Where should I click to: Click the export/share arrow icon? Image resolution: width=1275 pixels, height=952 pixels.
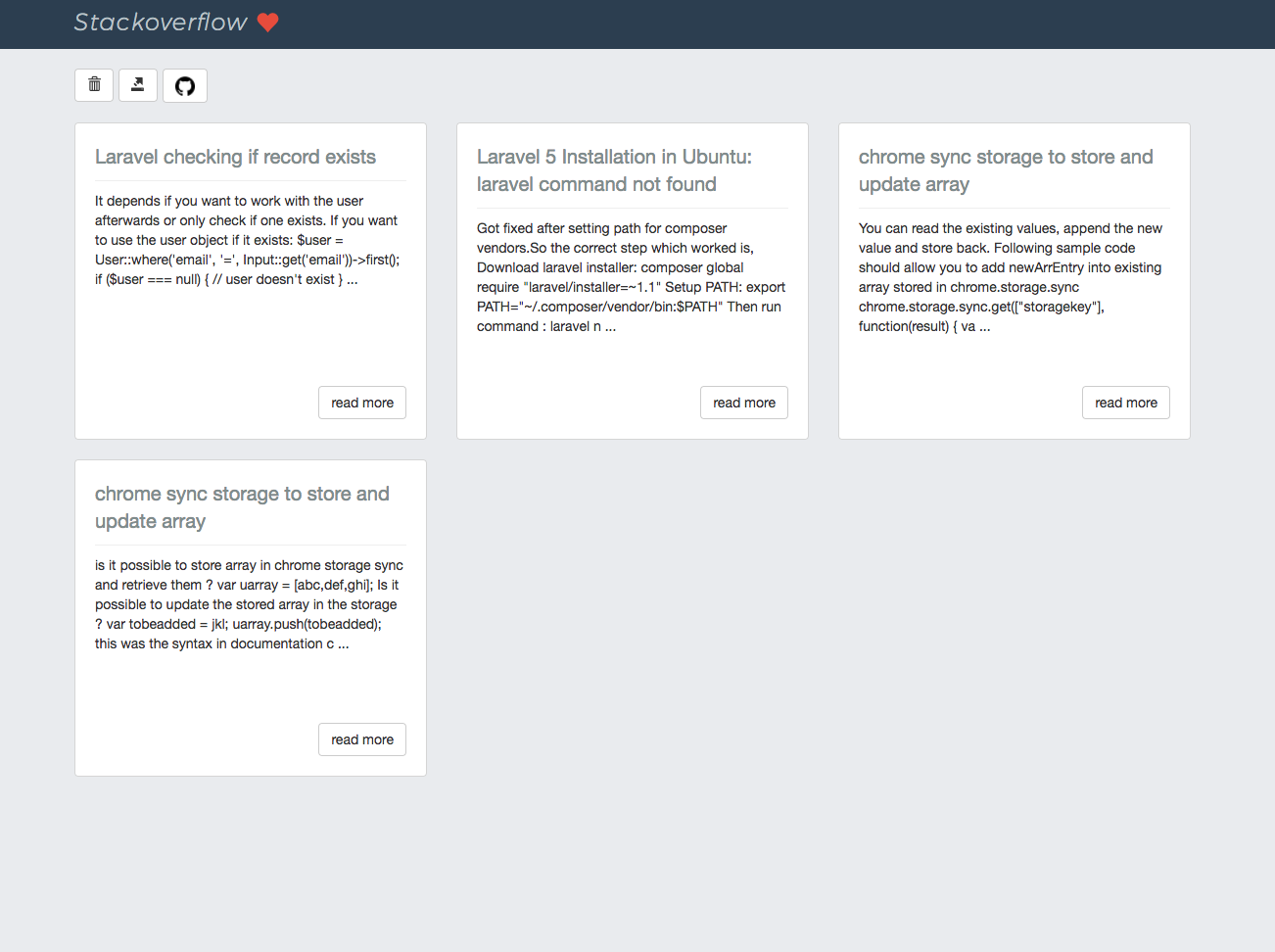point(137,85)
